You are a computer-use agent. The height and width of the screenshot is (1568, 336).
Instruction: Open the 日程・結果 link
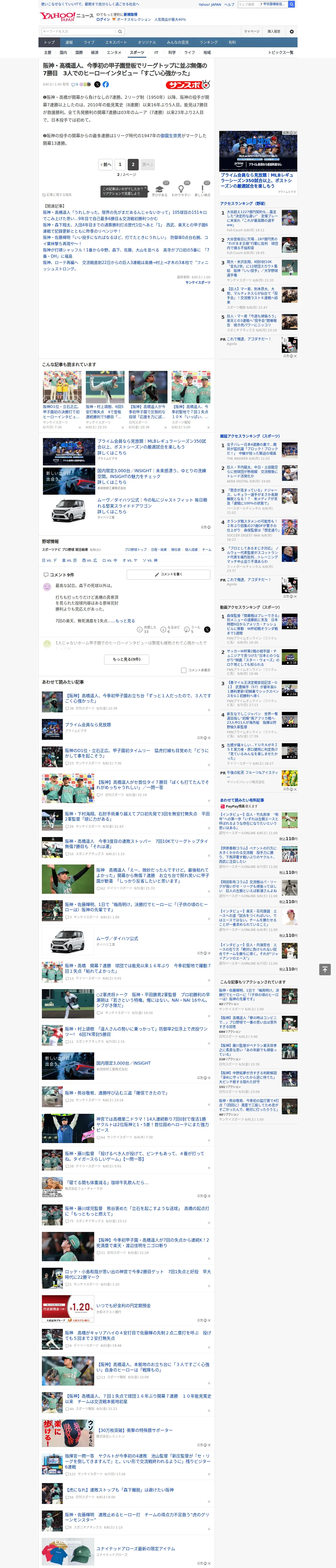click(x=159, y=549)
